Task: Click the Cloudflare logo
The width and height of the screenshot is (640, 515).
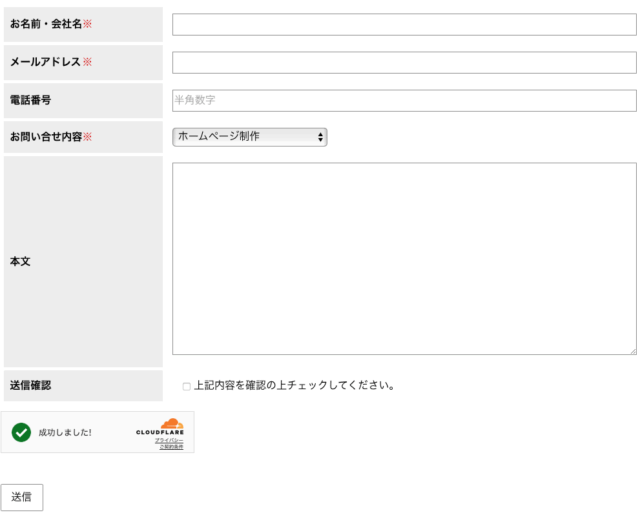Action: 160,428
